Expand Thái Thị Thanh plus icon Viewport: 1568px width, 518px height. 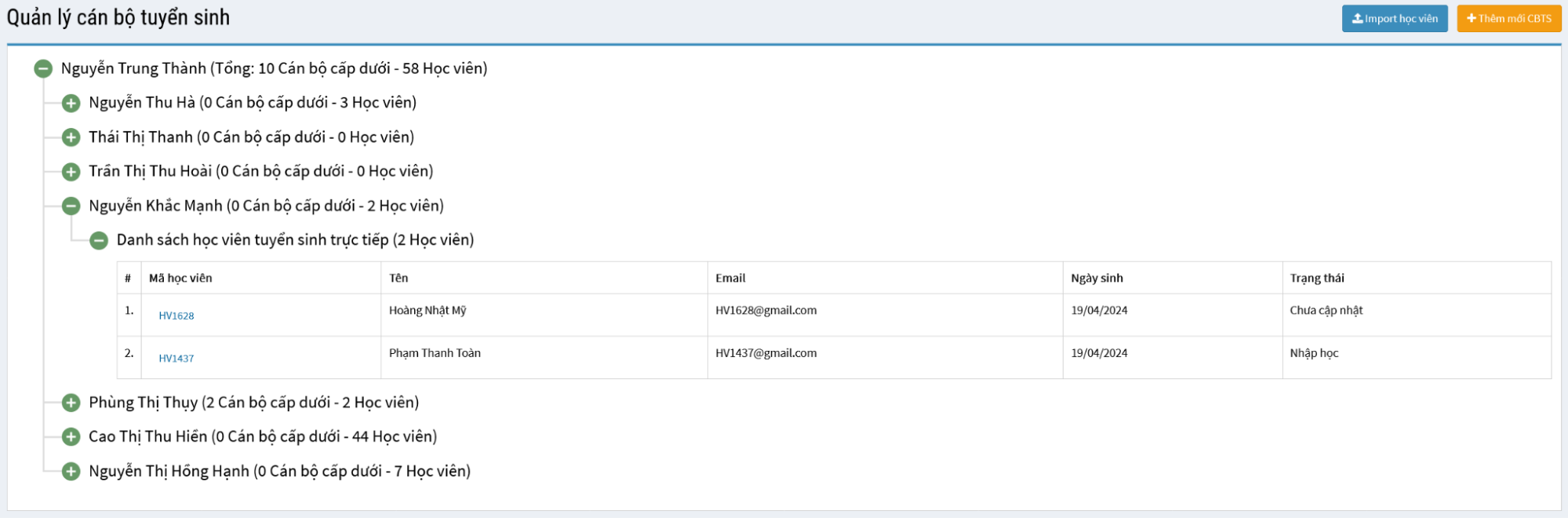(71, 137)
